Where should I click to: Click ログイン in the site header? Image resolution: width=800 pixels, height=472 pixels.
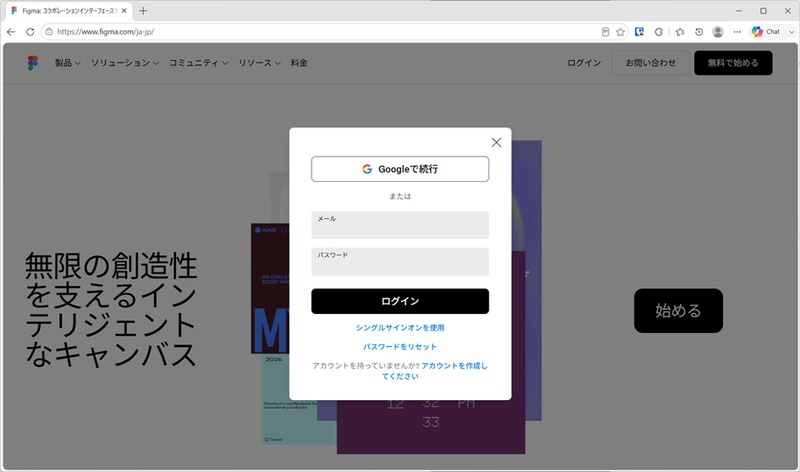pyautogui.click(x=584, y=63)
